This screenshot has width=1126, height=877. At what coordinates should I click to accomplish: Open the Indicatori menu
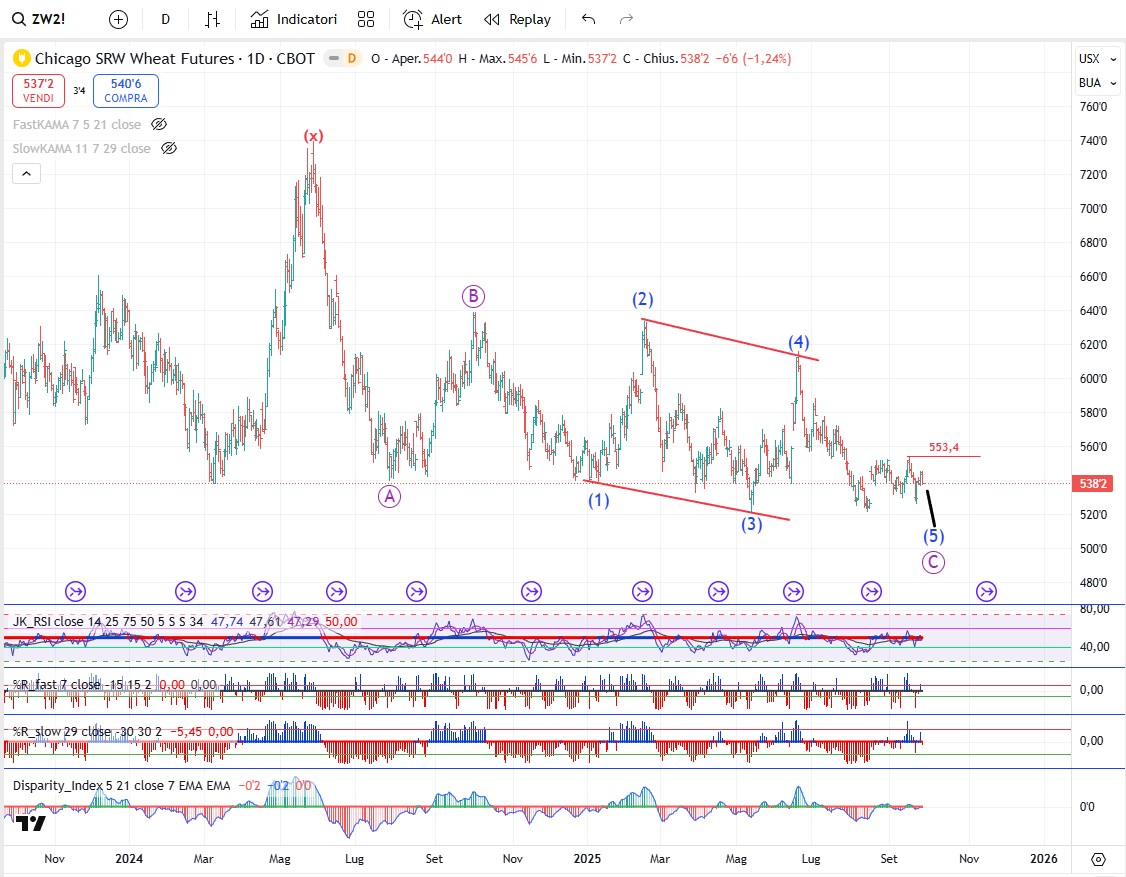tap(294, 19)
